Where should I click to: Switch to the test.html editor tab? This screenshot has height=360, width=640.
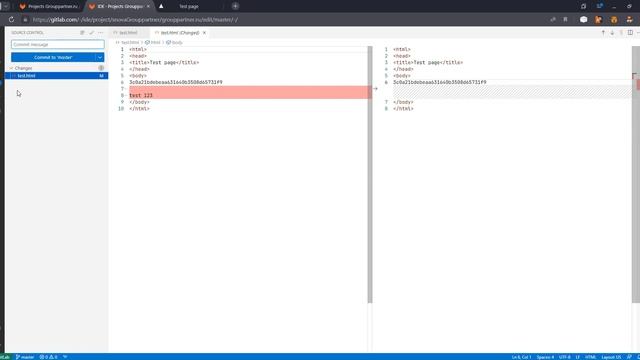[128, 33]
